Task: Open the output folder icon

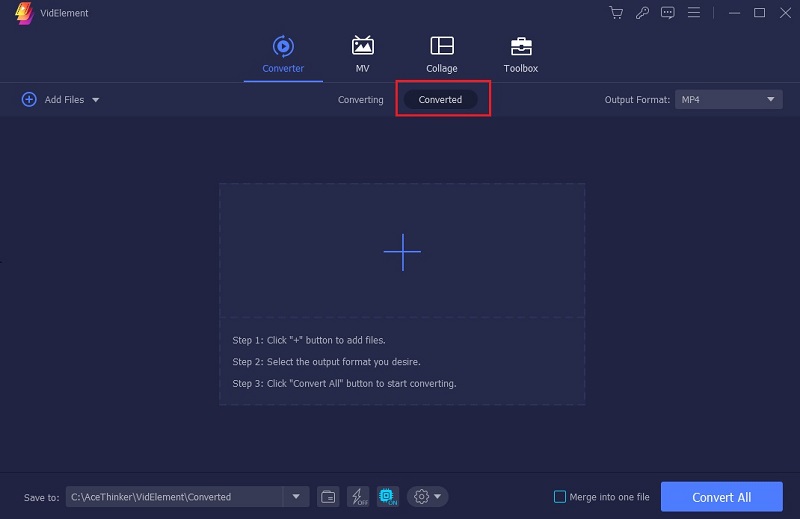Action: tap(328, 497)
